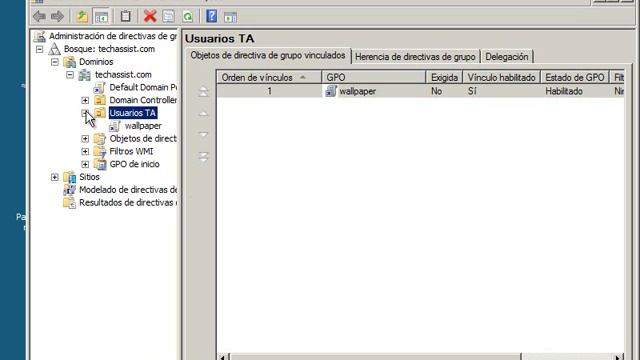The image size is (640, 360).
Task: Click the horizontal scrollbar right arrow
Action: pos(619,357)
